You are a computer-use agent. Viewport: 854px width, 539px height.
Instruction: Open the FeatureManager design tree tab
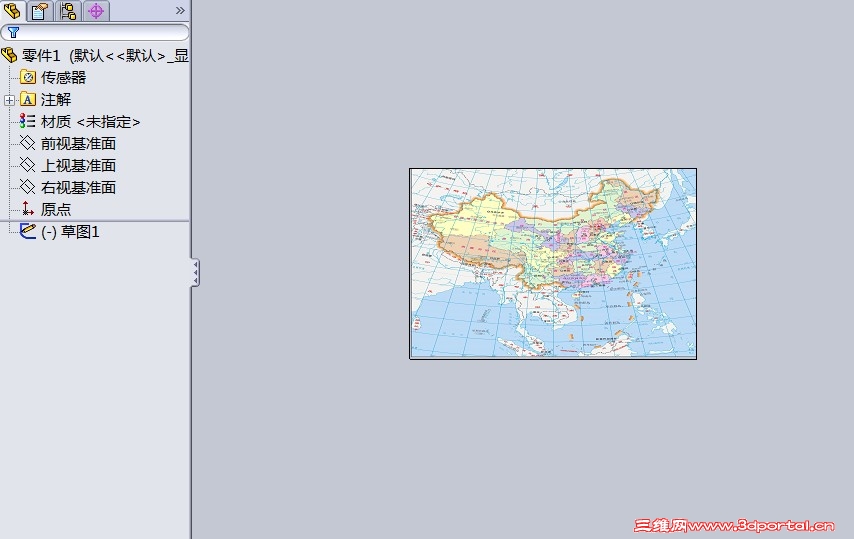click(x=12, y=10)
